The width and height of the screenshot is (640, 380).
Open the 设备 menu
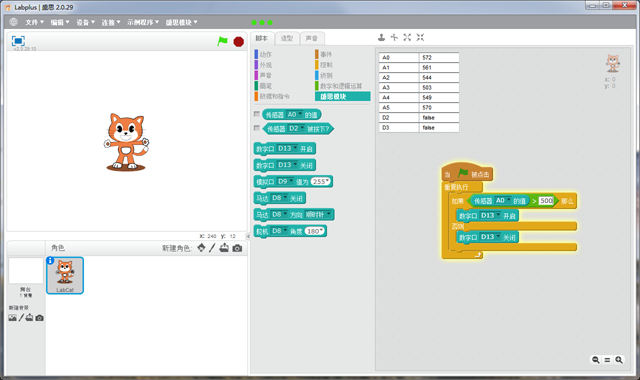point(85,22)
